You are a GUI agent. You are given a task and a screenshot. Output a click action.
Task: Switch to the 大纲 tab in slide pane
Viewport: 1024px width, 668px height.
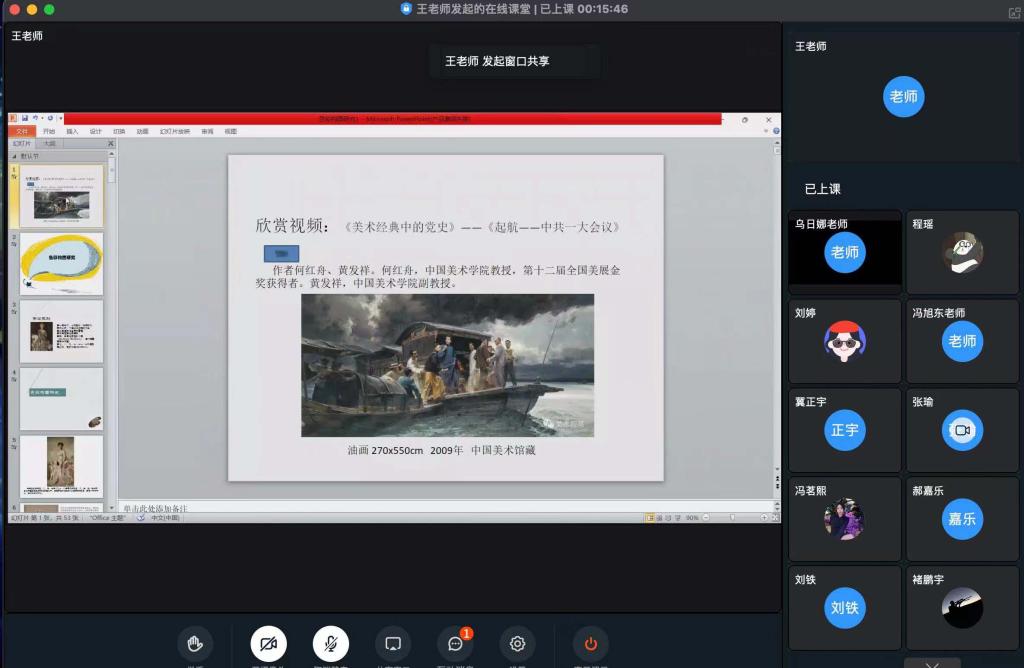click(50, 144)
